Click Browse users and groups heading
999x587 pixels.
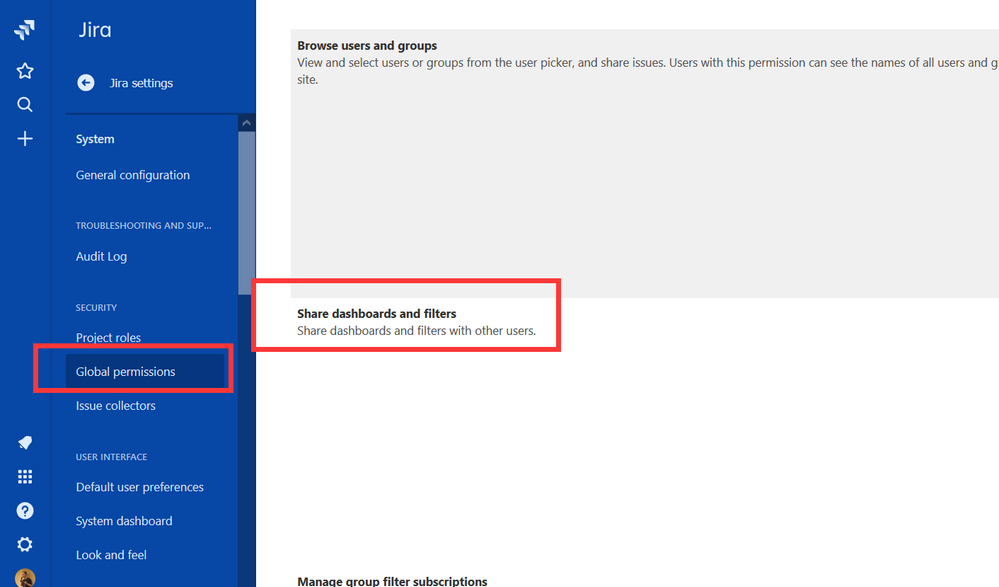[x=367, y=45]
